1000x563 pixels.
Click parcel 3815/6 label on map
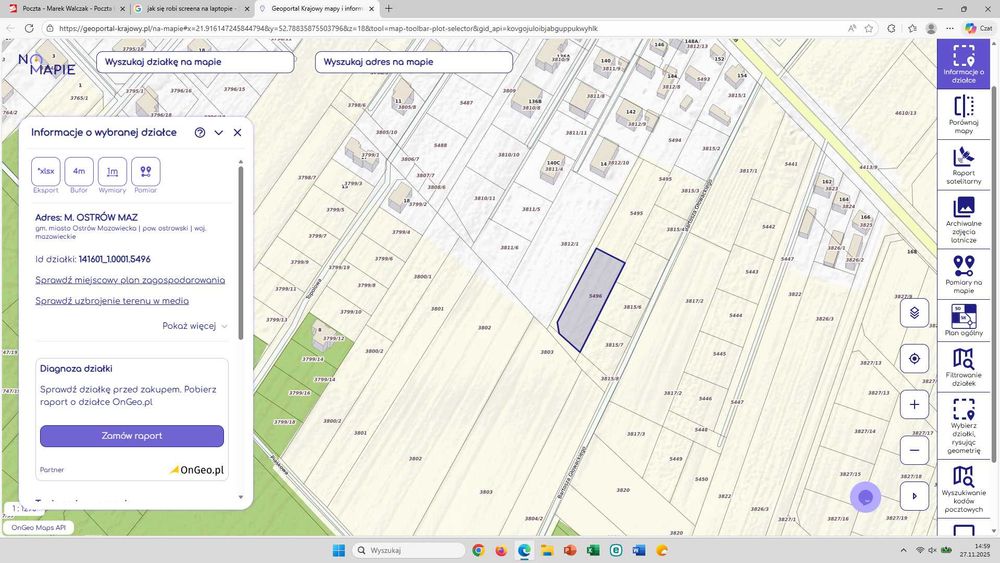point(632,307)
